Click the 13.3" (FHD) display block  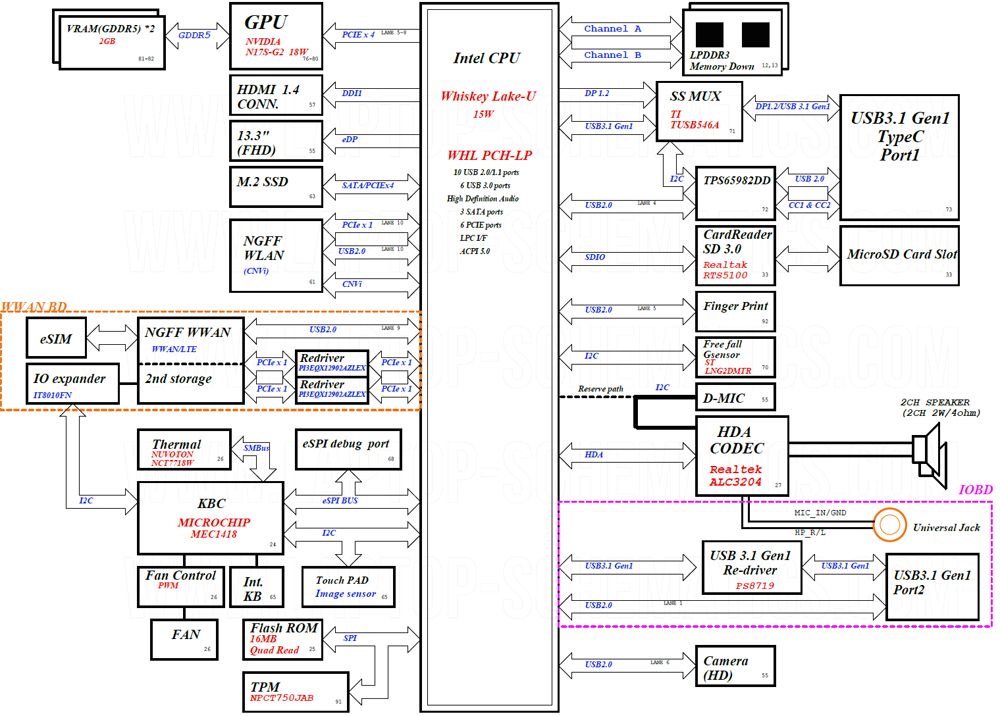pos(276,142)
